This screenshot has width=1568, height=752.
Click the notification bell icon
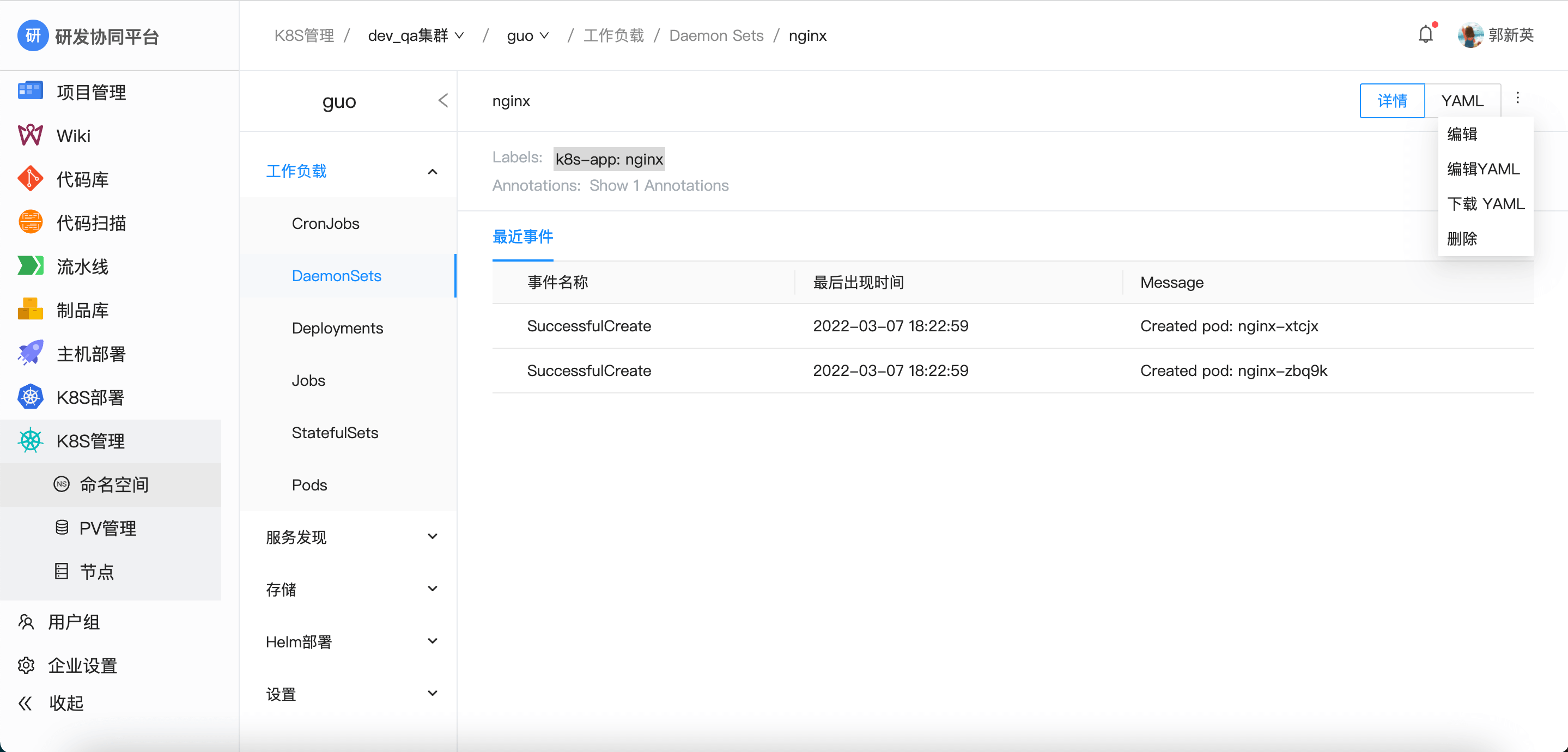pyautogui.click(x=1425, y=35)
